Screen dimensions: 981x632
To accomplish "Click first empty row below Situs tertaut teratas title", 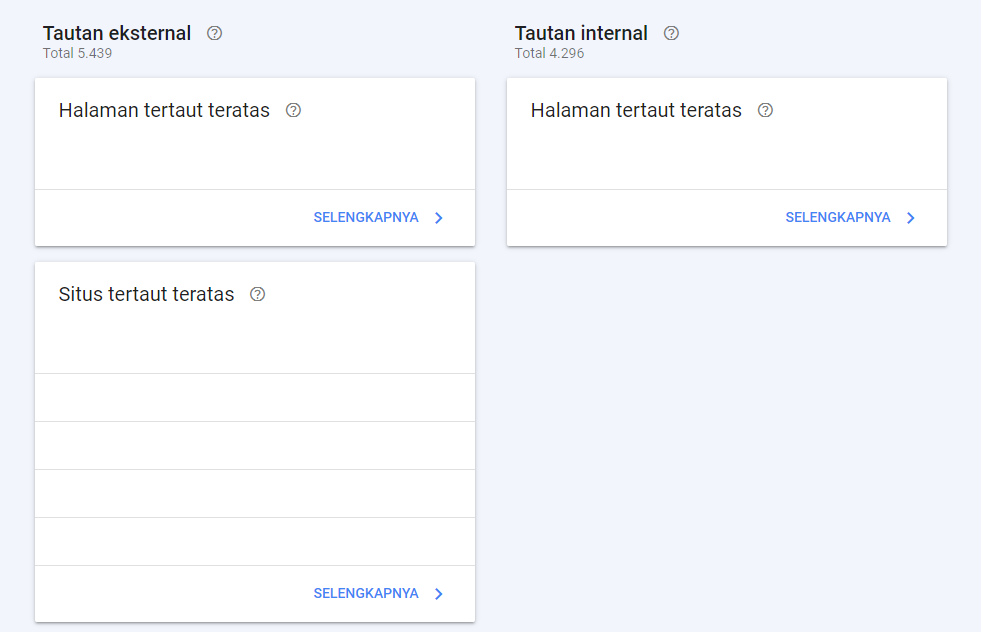I will (255, 397).
